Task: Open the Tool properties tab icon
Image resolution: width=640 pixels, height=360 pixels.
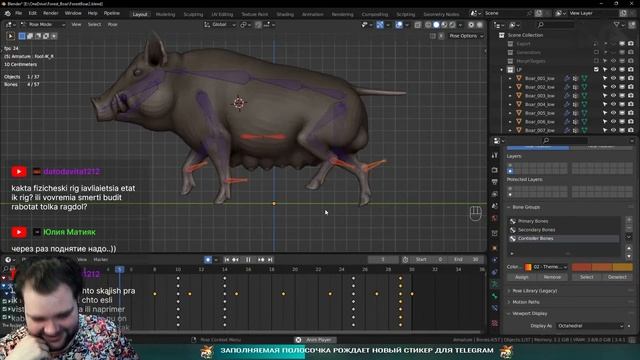Action: pos(495,156)
